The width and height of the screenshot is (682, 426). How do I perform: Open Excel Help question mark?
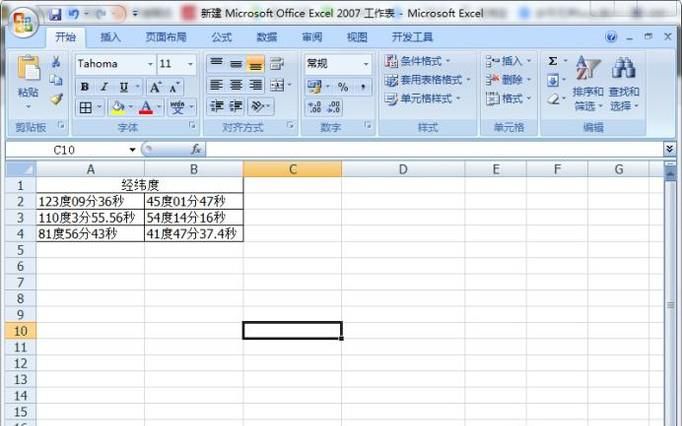tap(611, 37)
